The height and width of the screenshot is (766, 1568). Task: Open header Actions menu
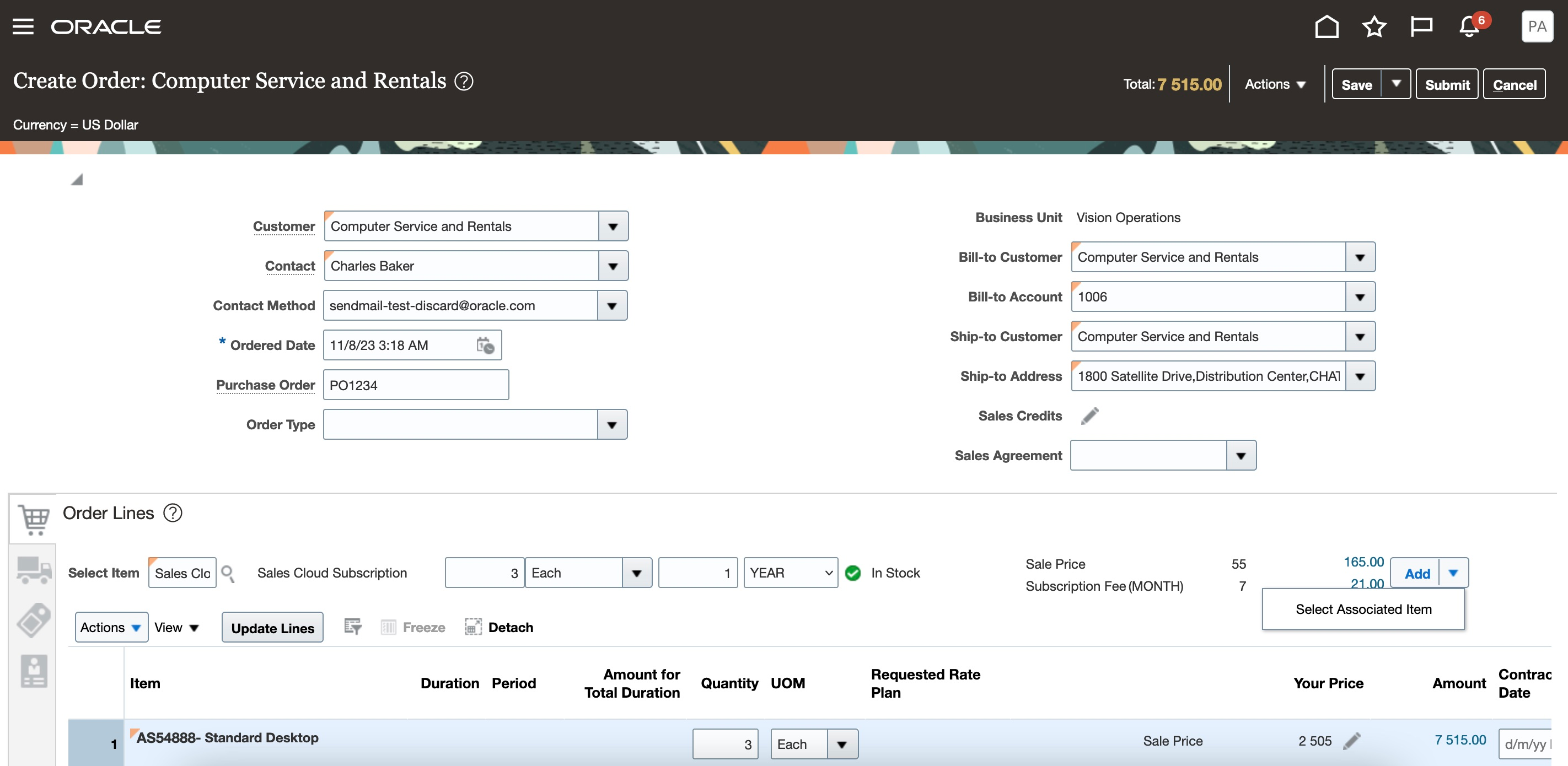[1275, 84]
